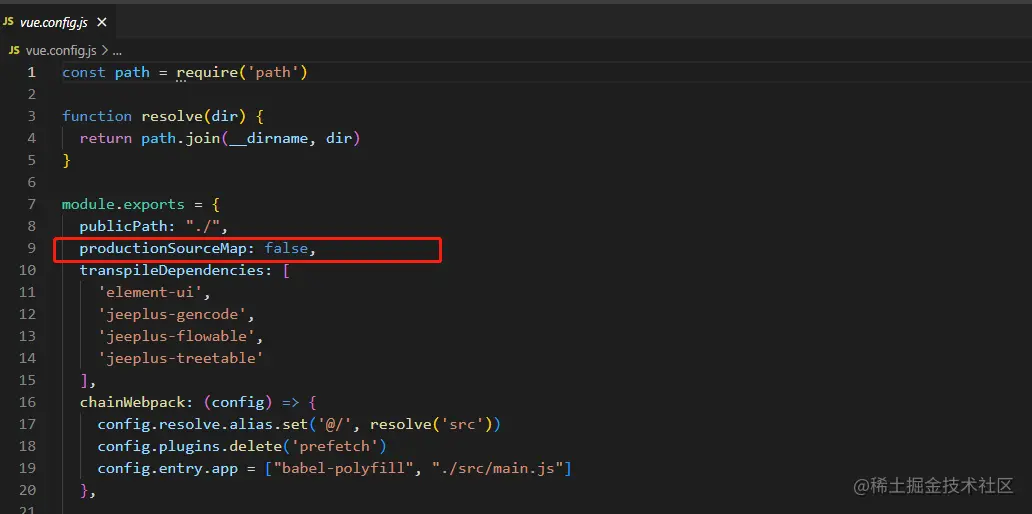Screen dimensions: 1032x514
Task: Click the return keyword on line 4
Action: point(106,138)
